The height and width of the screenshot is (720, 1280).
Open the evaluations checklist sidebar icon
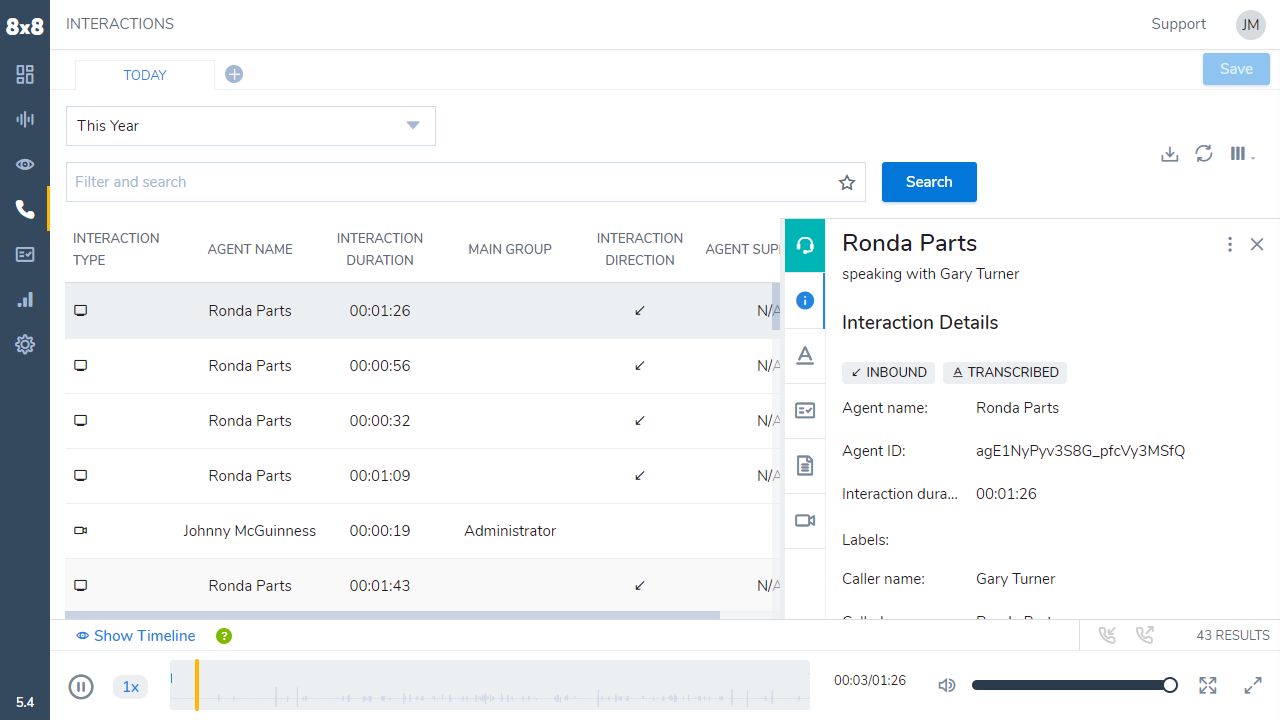25,254
